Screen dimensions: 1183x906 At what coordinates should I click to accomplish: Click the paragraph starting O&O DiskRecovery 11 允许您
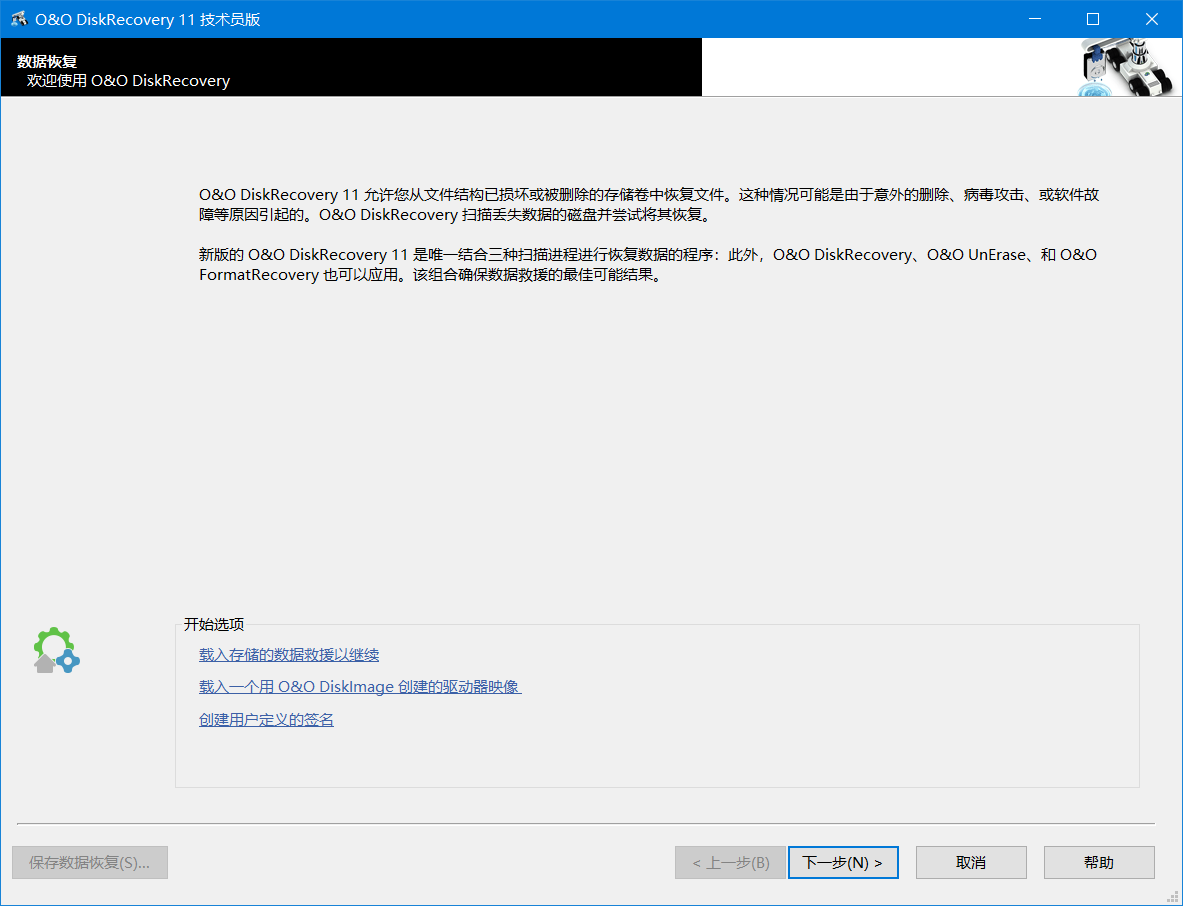[649, 204]
